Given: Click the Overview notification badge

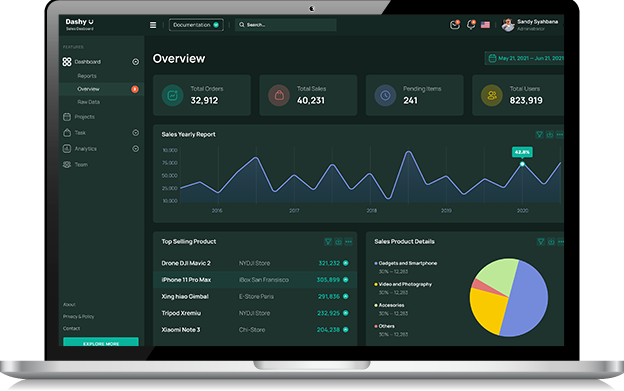Looking at the screenshot, I should click(x=135, y=89).
